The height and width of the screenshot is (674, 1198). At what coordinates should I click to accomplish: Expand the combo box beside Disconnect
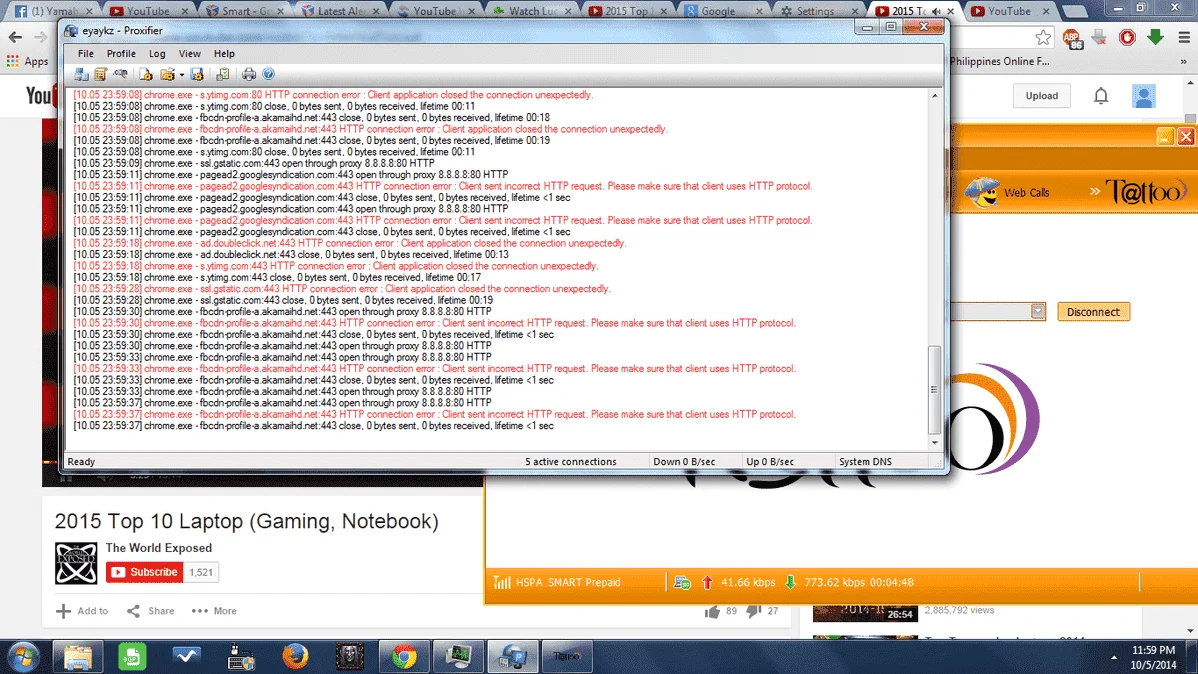click(1037, 311)
